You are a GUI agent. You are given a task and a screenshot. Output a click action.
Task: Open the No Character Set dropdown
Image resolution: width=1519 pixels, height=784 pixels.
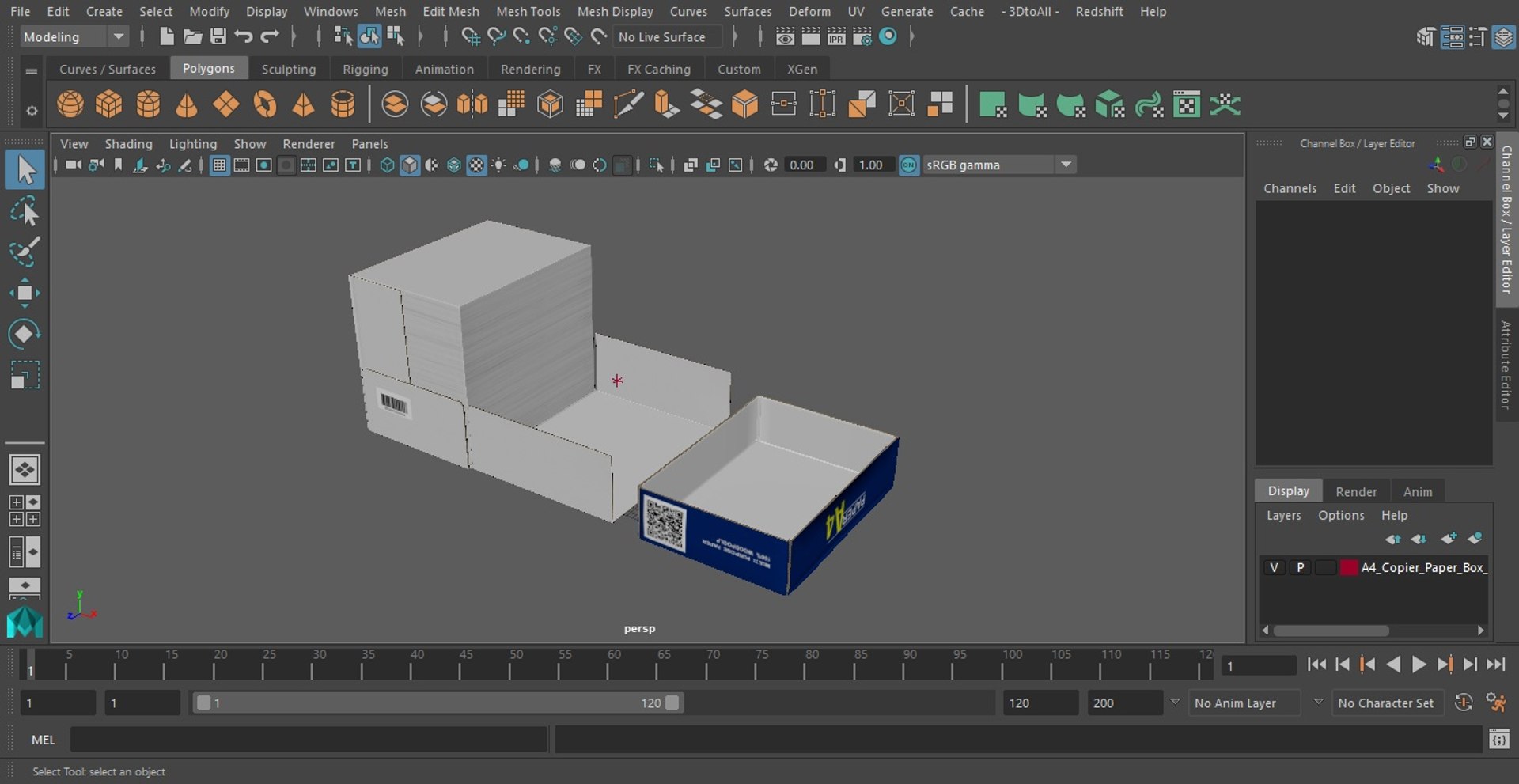point(1389,703)
